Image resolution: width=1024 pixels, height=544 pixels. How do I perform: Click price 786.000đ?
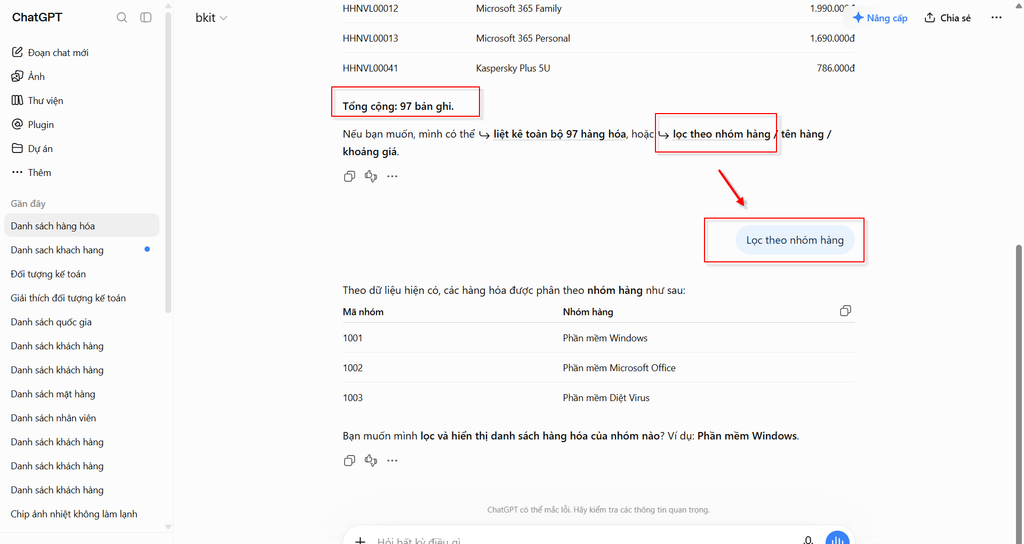click(835, 68)
